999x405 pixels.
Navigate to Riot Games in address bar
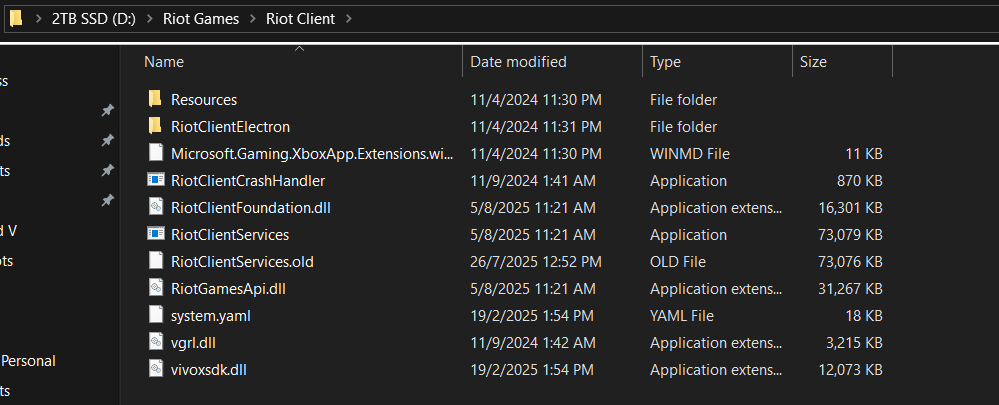click(201, 19)
